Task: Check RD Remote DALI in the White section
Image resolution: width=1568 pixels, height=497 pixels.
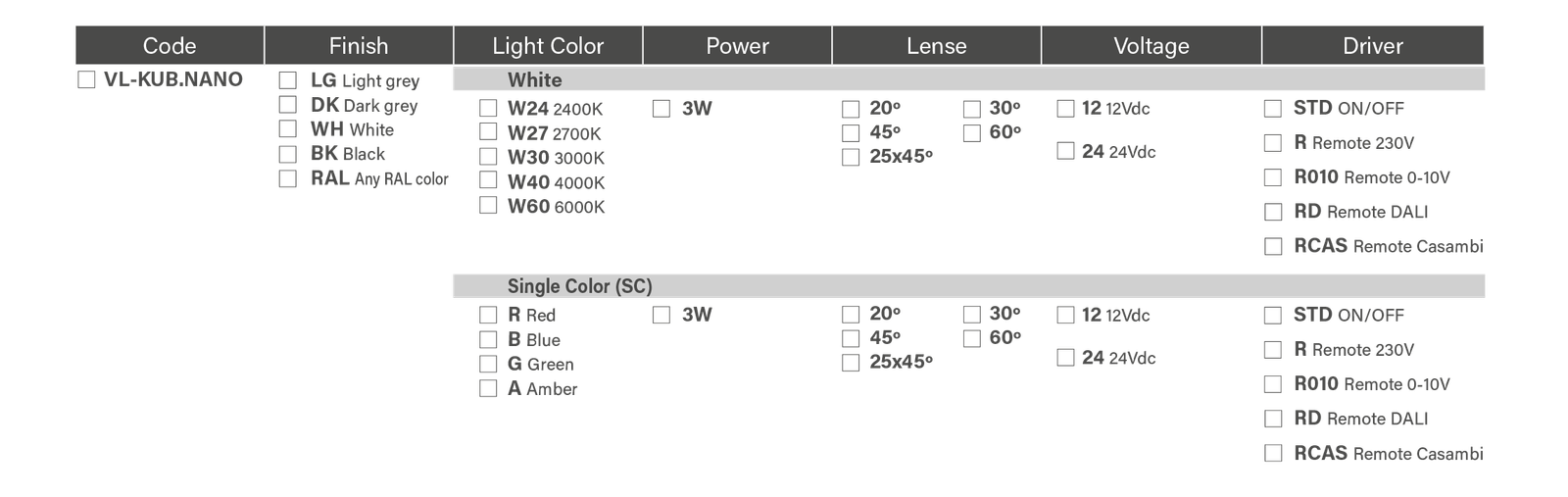Action: [1273, 212]
